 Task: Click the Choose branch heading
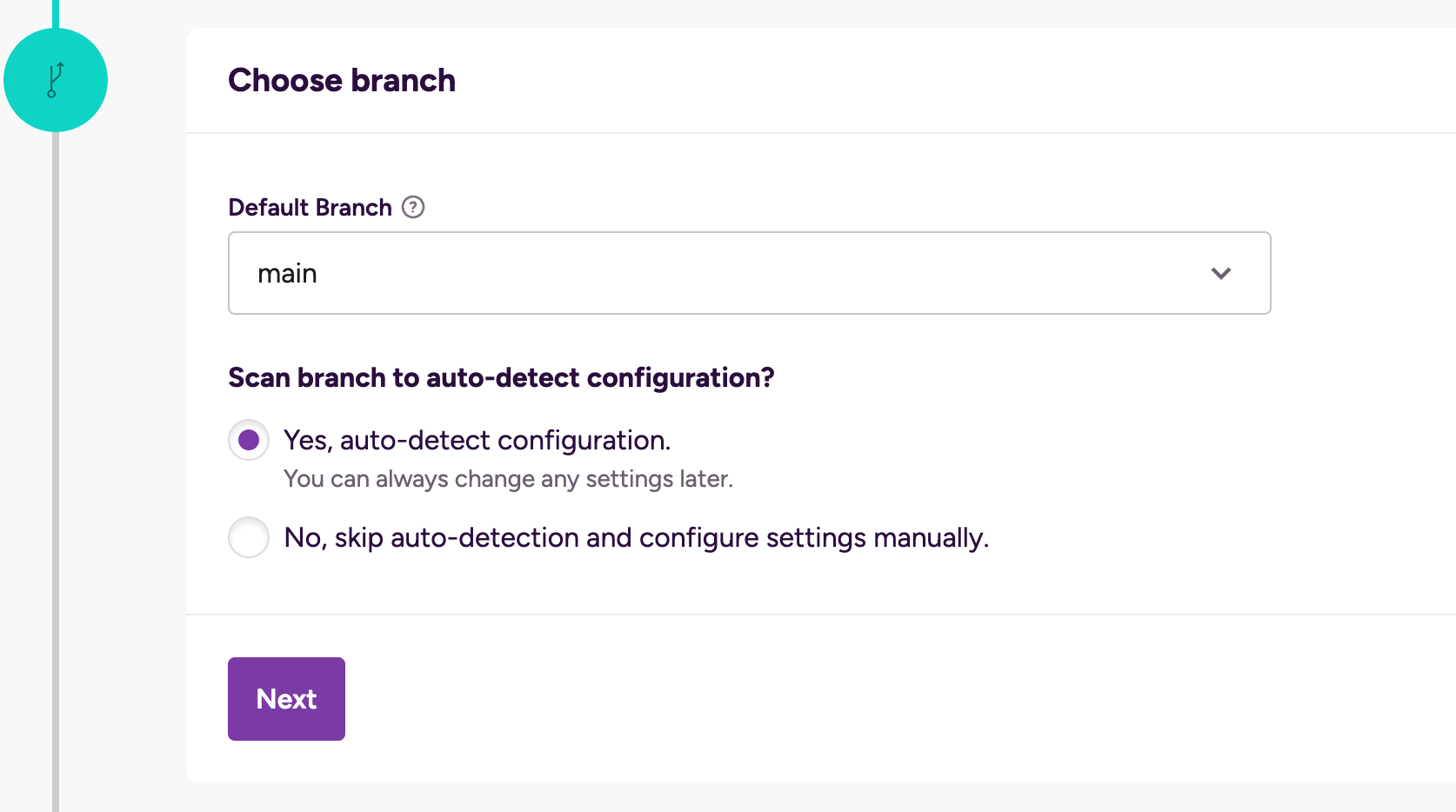[x=341, y=80]
